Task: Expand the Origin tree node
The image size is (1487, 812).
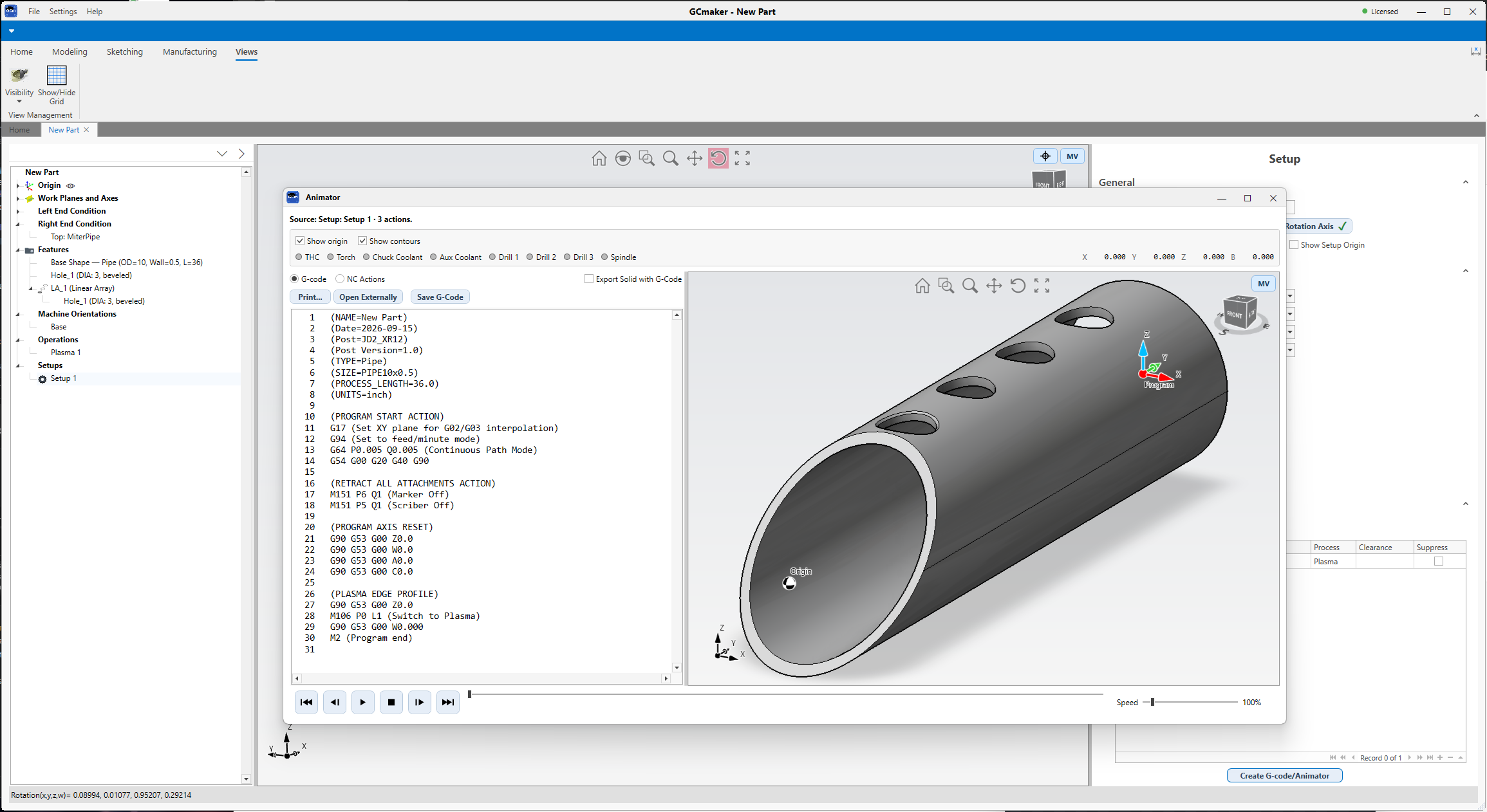Action: tap(18, 185)
